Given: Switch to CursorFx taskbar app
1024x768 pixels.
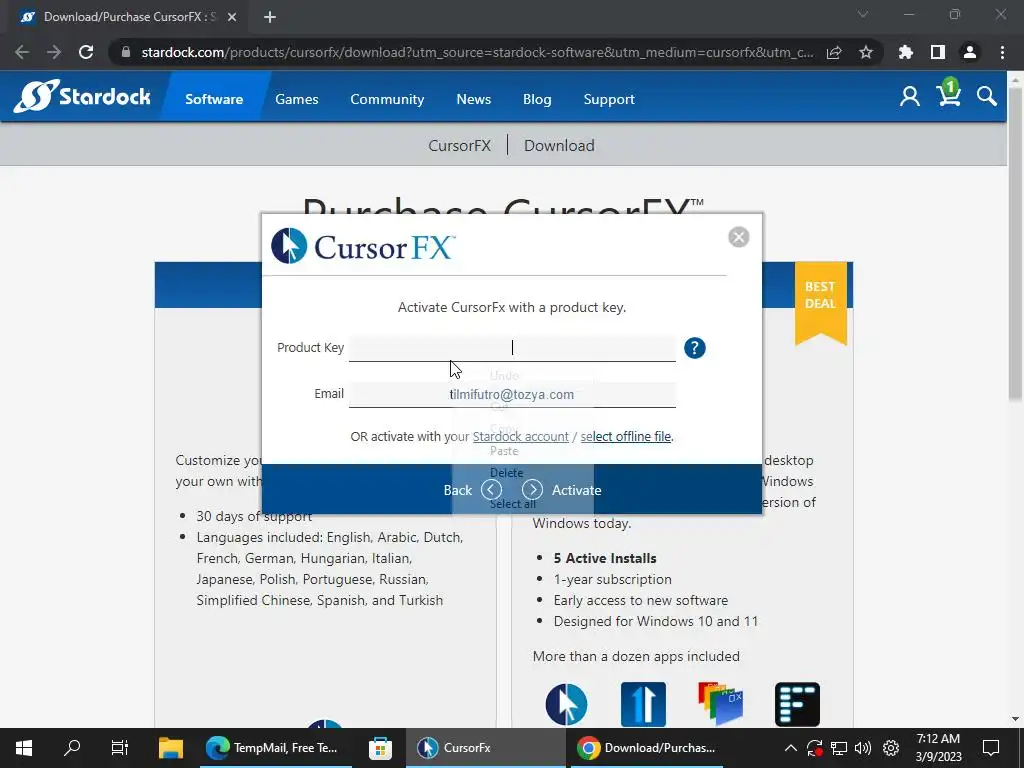Looking at the screenshot, I should point(485,748).
